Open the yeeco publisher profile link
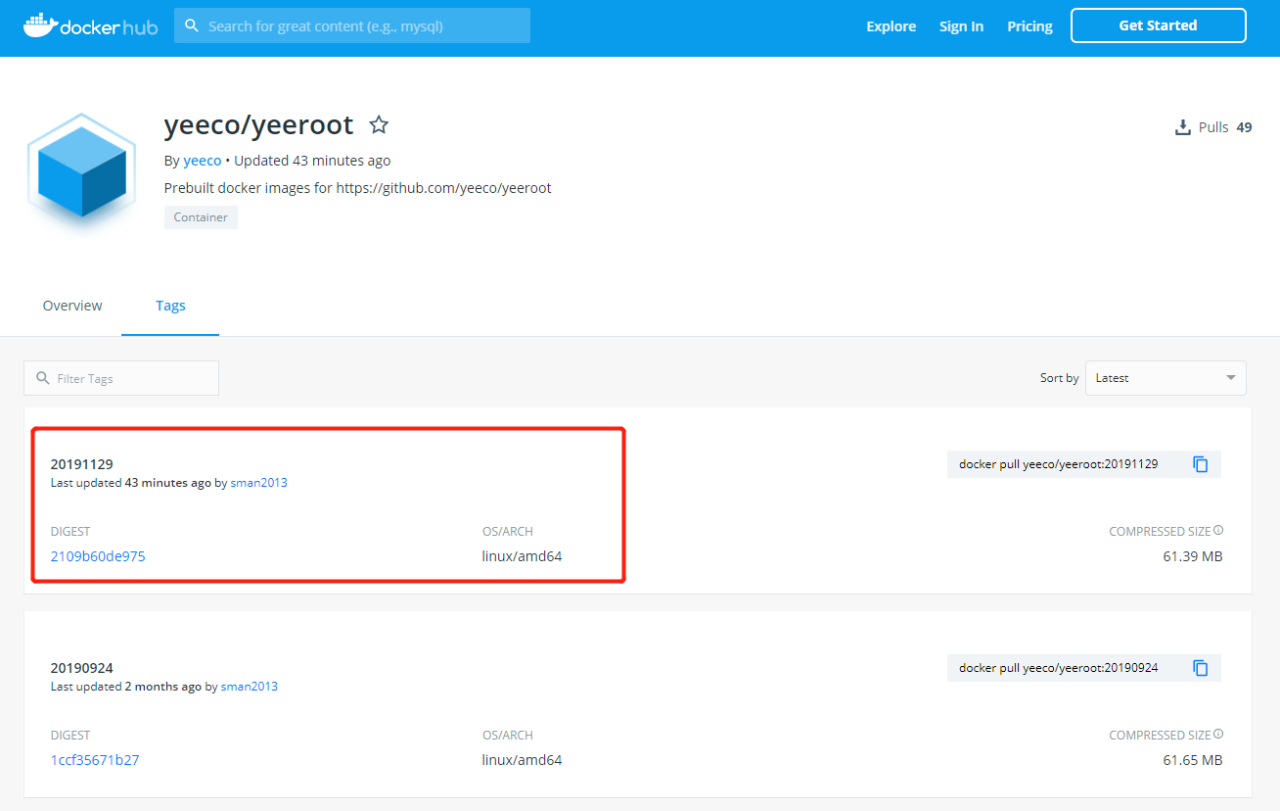The image size is (1280, 811). point(202,160)
